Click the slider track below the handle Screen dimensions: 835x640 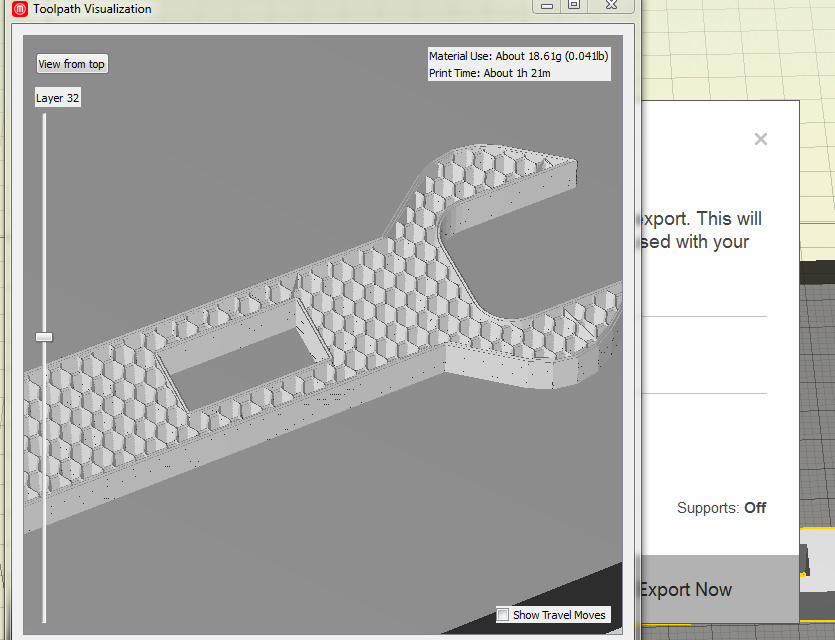tap(44, 480)
